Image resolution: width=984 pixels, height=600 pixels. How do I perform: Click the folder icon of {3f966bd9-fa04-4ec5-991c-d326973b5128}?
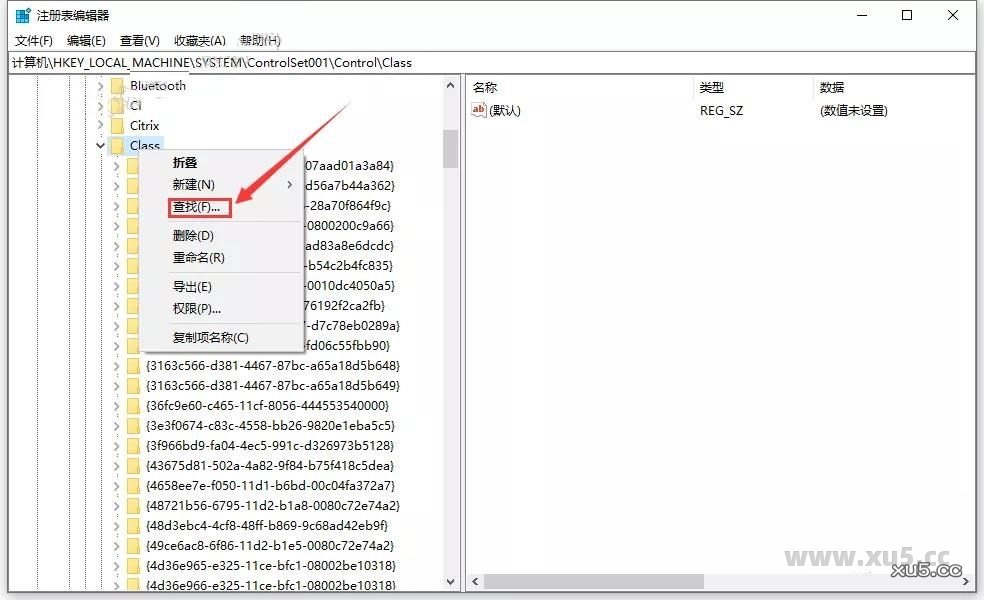pyautogui.click(x=134, y=445)
